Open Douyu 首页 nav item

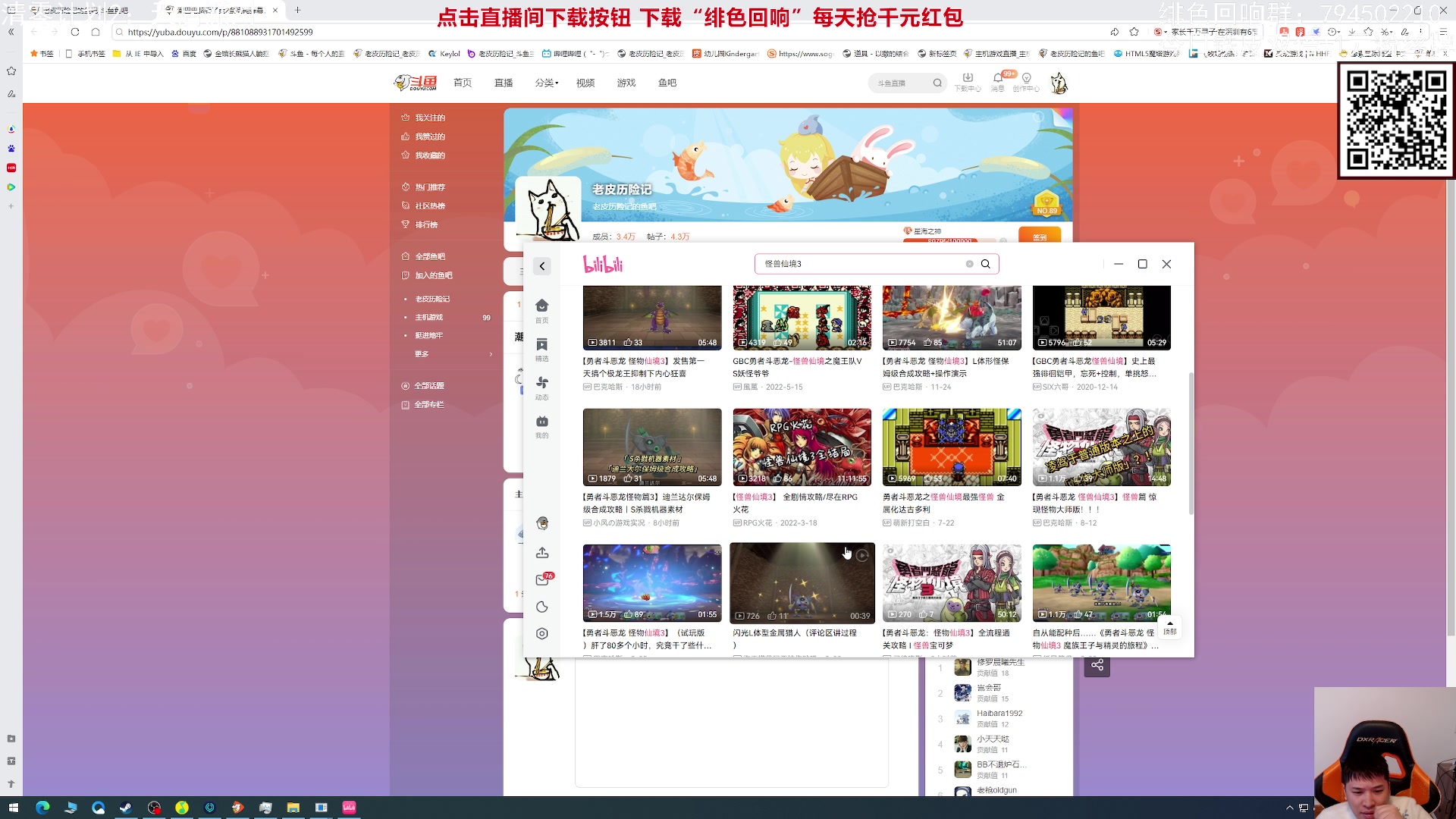[463, 83]
